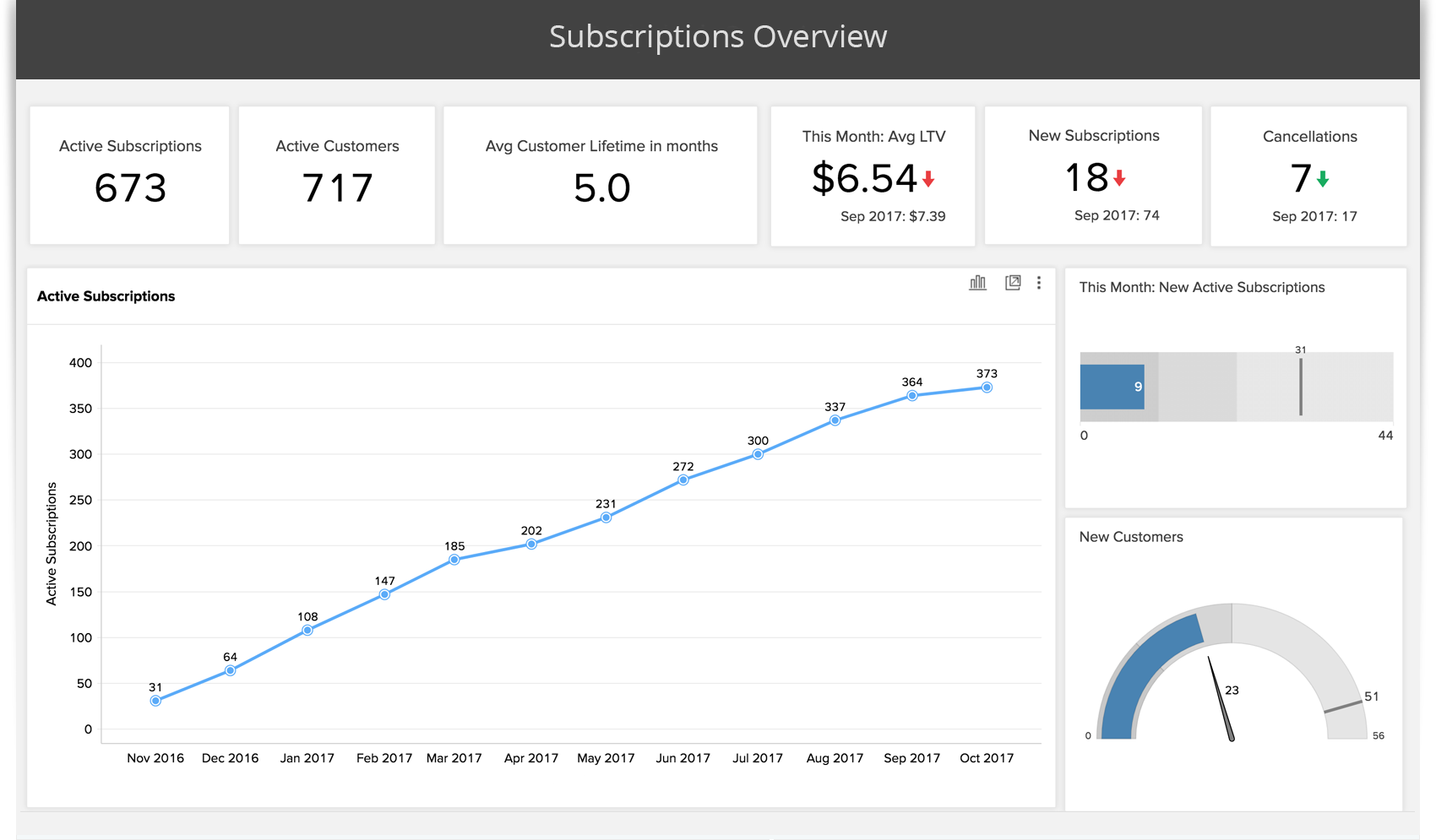Screen dimensions: 1436x840
Task: Click the export pop-out icon on chart
Action: coord(1012,283)
